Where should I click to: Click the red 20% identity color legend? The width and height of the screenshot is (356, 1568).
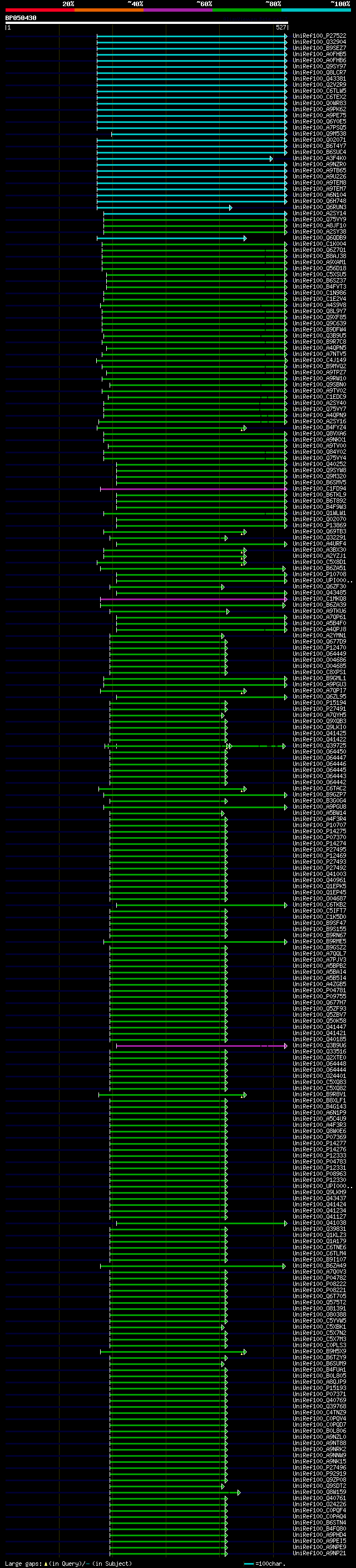[39, 10]
